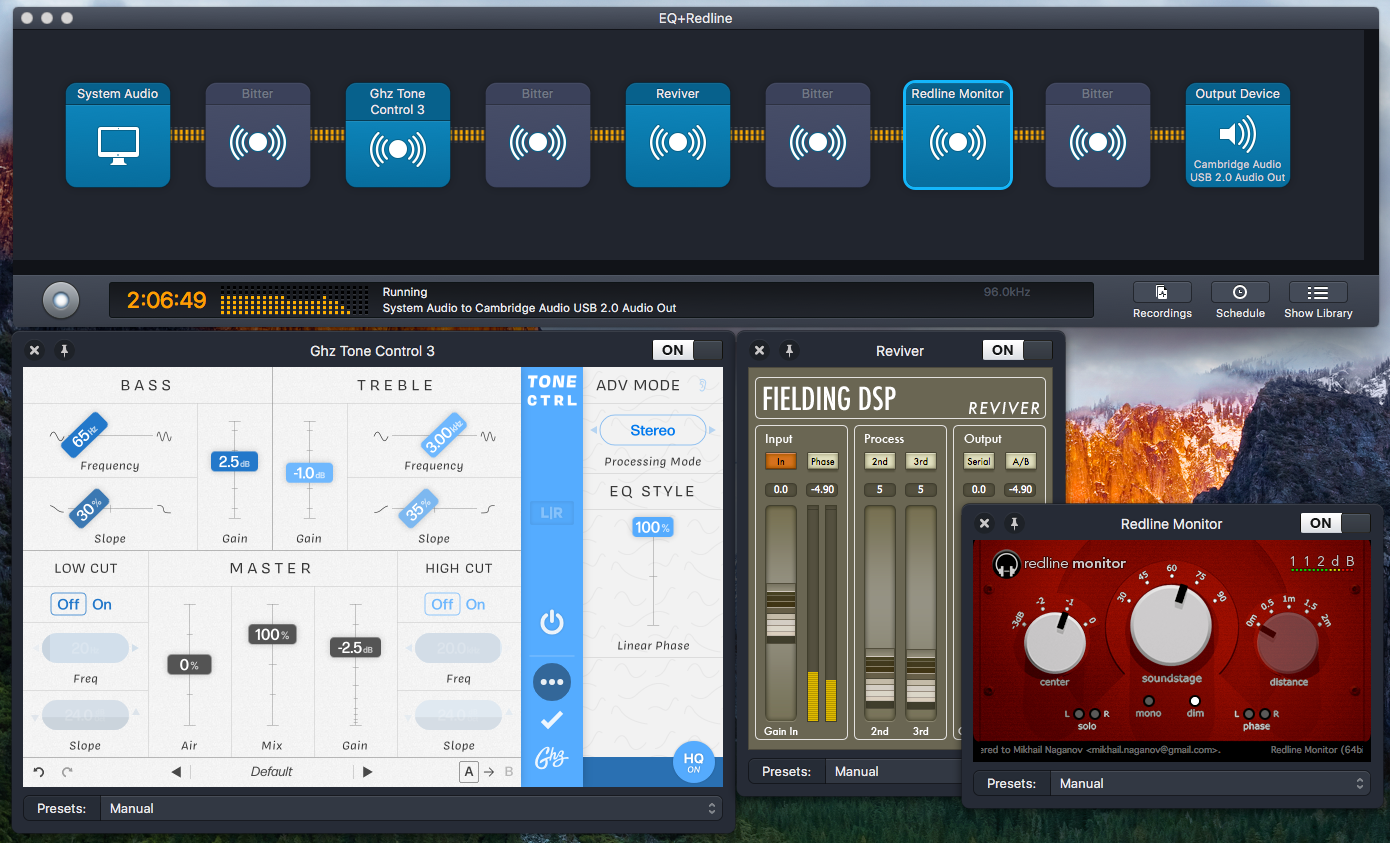Click the A/B button in Reviver

(x=1020, y=461)
